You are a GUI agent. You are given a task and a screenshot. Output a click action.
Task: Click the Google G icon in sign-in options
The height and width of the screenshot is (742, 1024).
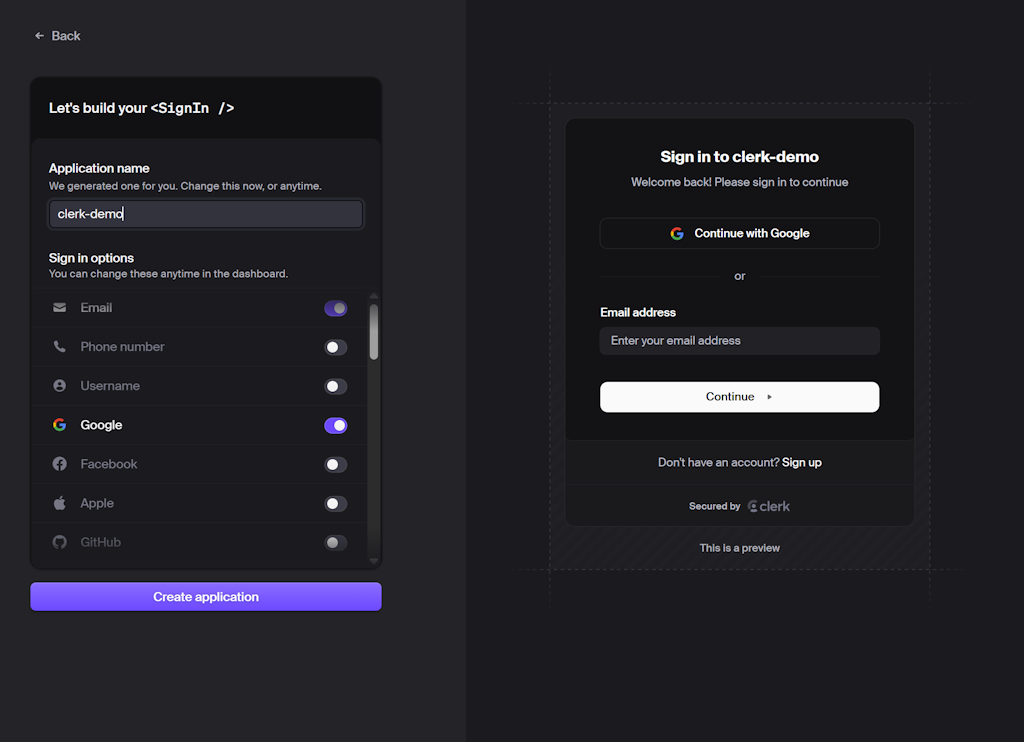pyautogui.click(x=60, y=424)
